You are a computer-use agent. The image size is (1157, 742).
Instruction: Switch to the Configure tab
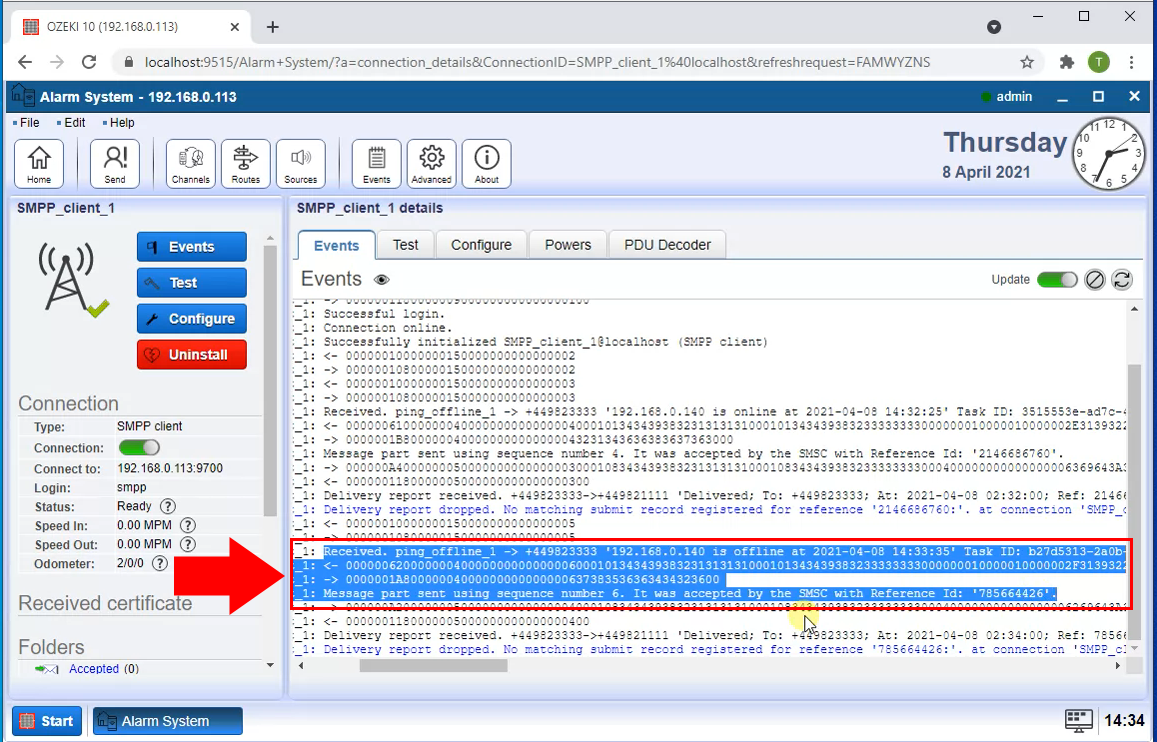[481, 245]
